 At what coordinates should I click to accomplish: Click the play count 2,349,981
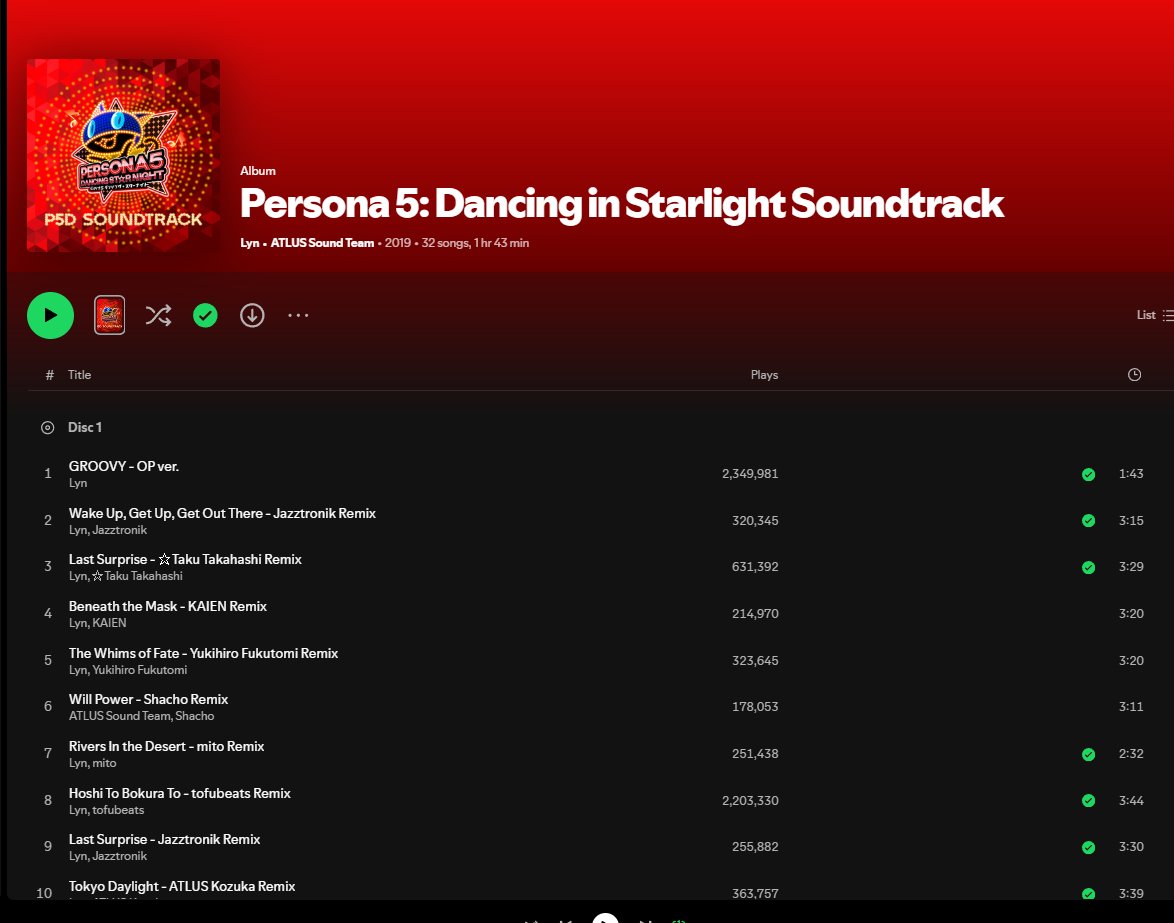(x=749, y=474)
